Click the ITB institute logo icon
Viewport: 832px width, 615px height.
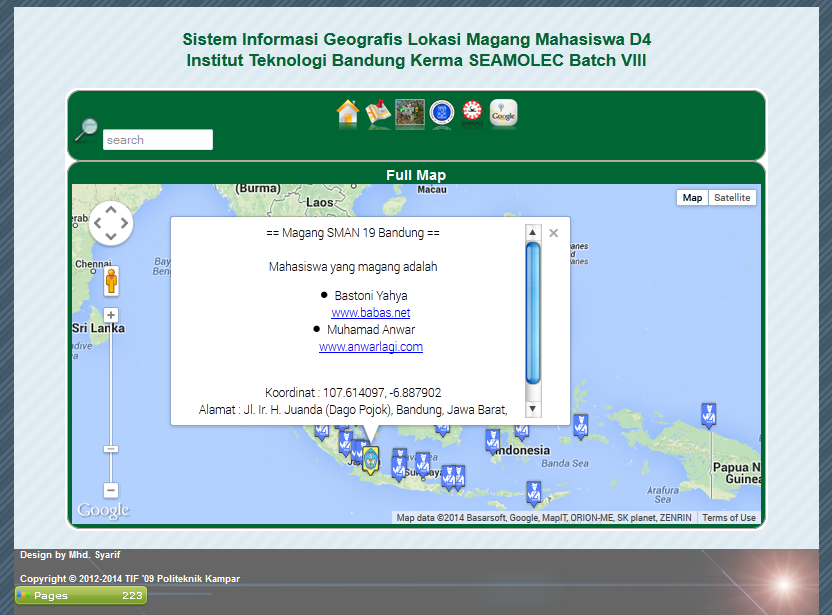[x=441, y=113]
